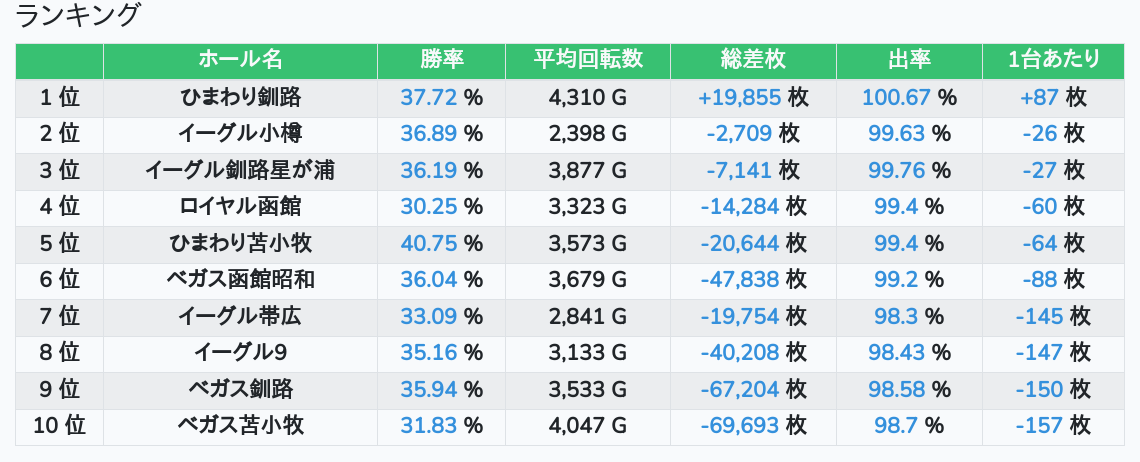The image size is (1140, 462).
Task: Open the イーグル9 hall entry
Action: 240,353
